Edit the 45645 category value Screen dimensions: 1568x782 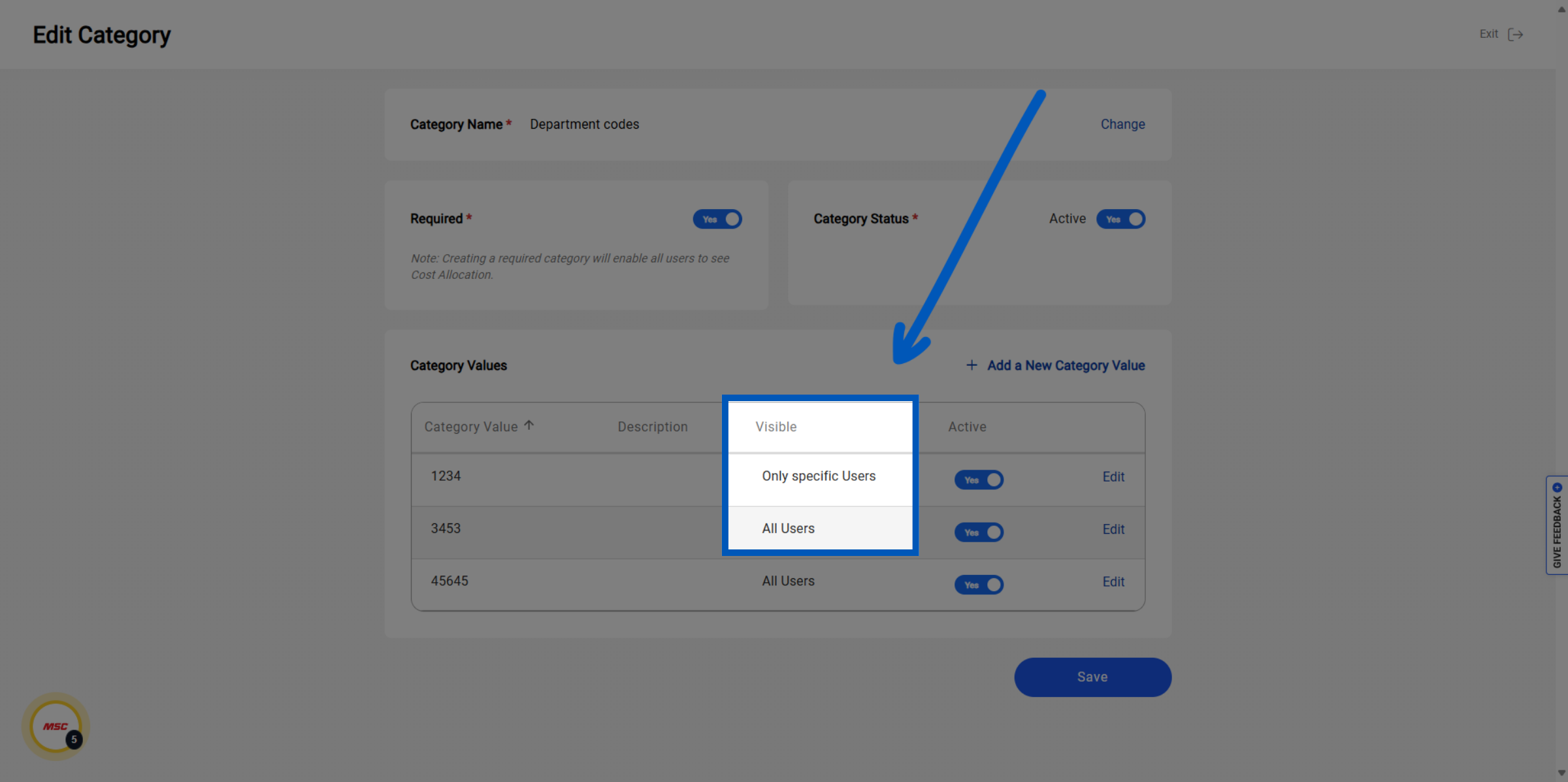point(1113,581)
